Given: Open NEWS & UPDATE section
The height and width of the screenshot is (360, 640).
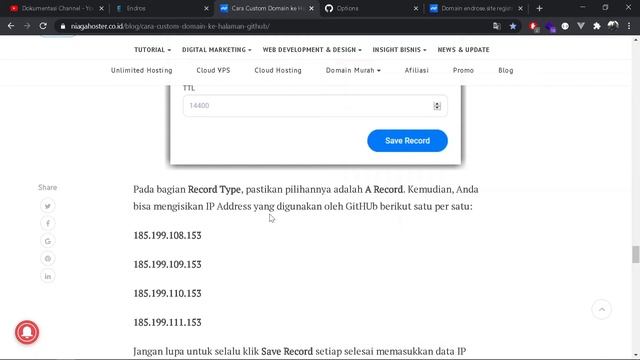Looking at the screenshot, I should point(463,50).
